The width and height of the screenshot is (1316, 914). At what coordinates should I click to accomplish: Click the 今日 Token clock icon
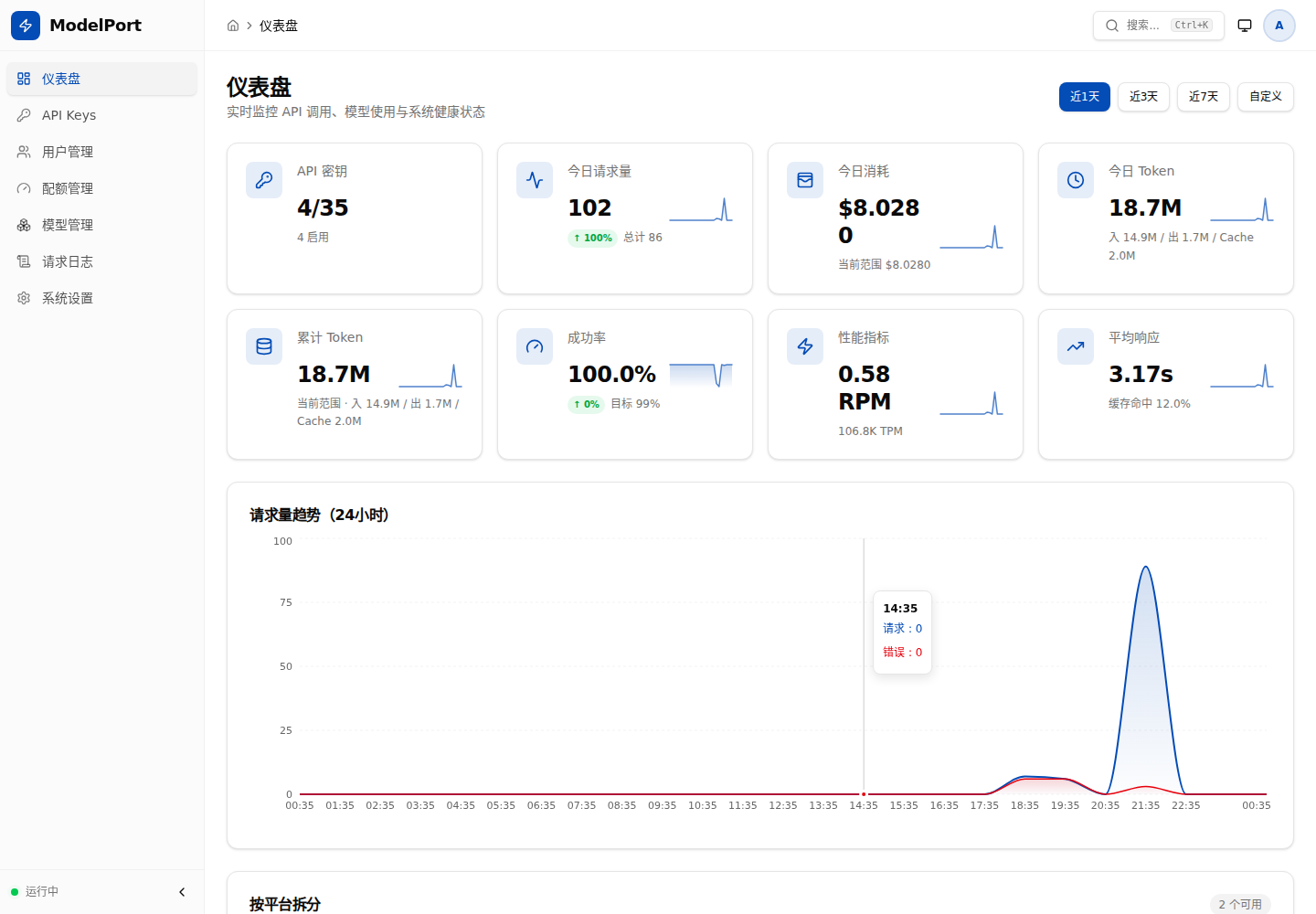click(x=1076, y=180)
